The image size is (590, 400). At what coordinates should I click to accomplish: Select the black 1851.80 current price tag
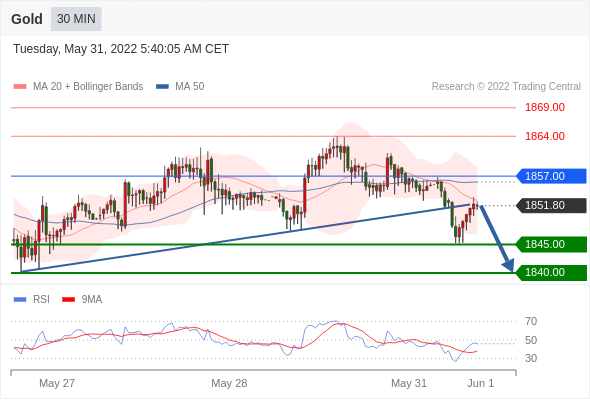pos(551,205)
